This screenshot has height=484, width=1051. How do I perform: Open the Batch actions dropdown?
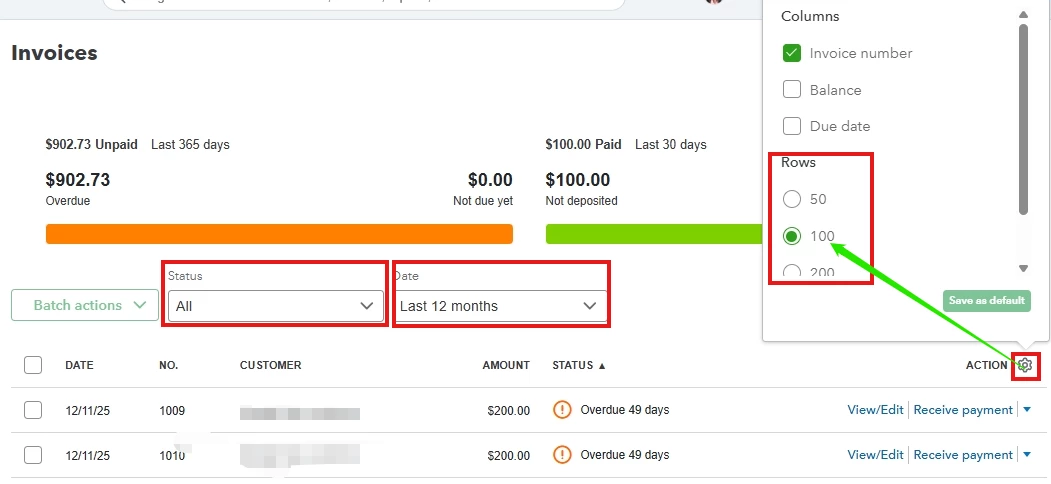click(85, 305)
